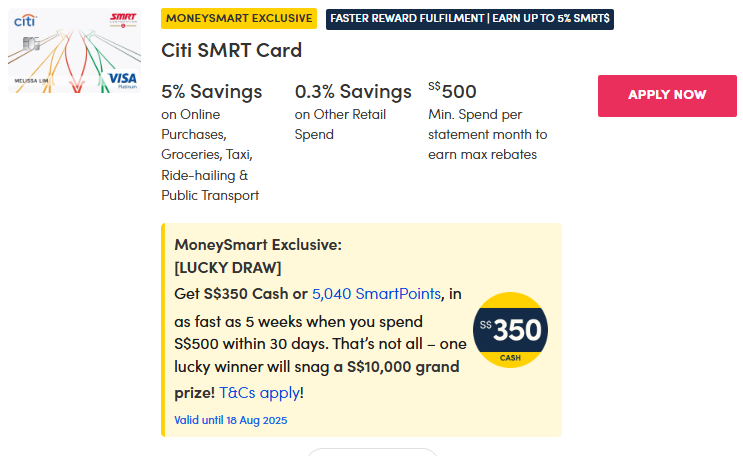The width and height of the screenshot is (743, 456).
Task: Click the partially visible button below the promo box
Action: 372,452
